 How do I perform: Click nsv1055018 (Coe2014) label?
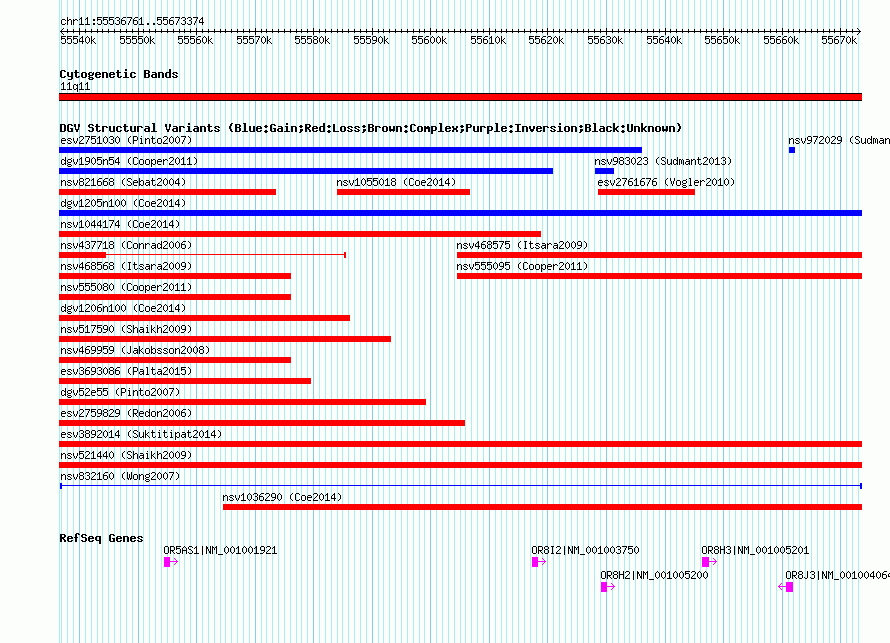(x=396, y=182)
